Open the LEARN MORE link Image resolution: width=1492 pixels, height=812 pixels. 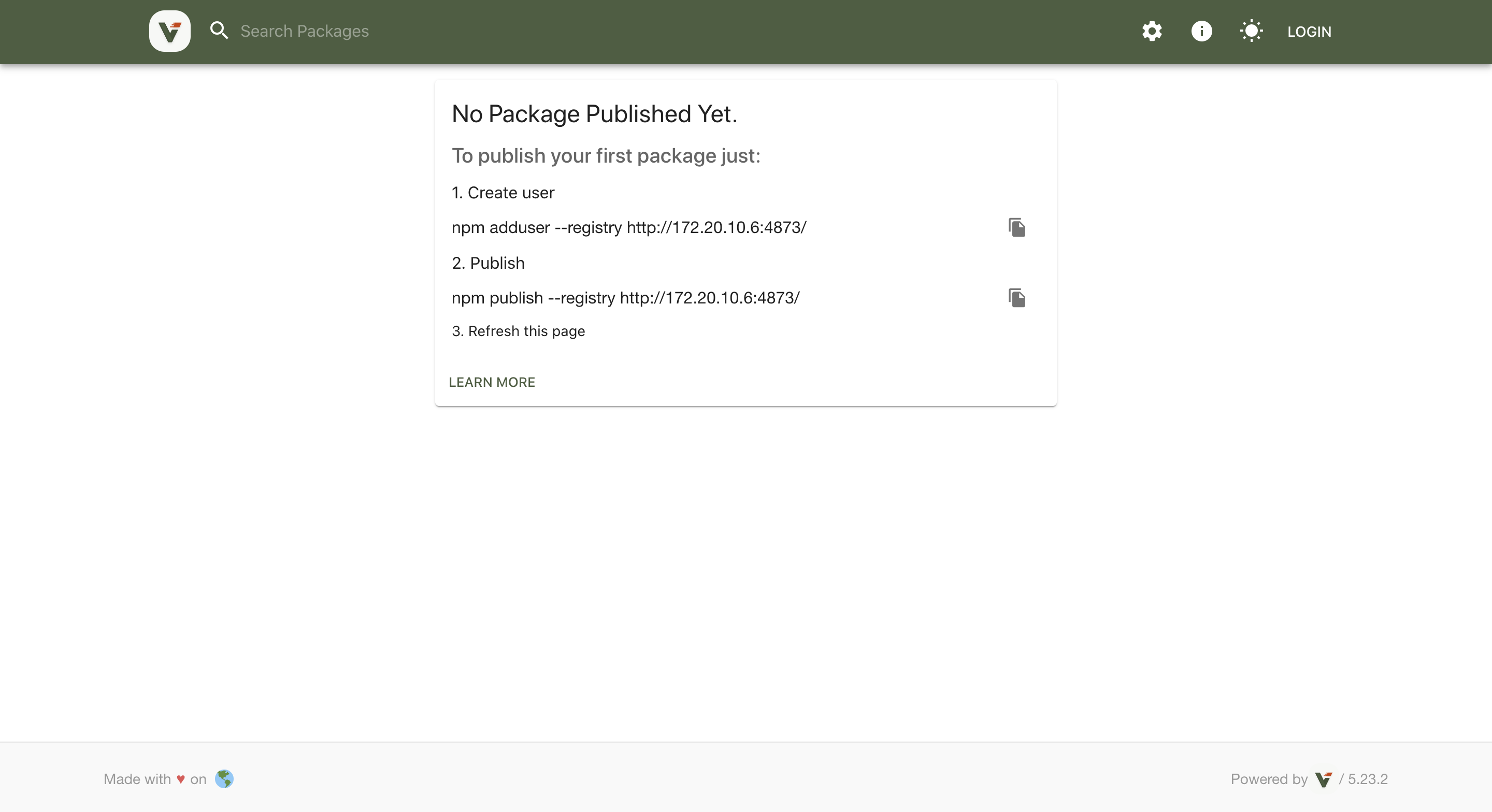click(x=492, y=382)
